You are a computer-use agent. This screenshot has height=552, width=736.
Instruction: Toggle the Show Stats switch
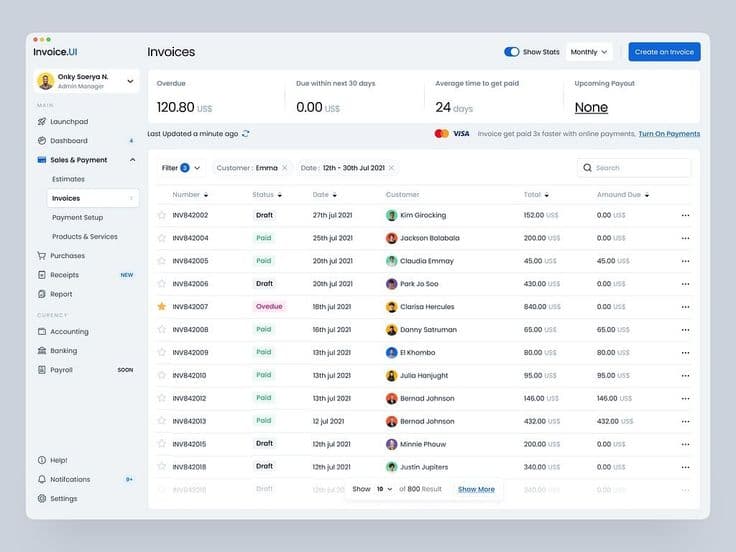click(512, 52)
